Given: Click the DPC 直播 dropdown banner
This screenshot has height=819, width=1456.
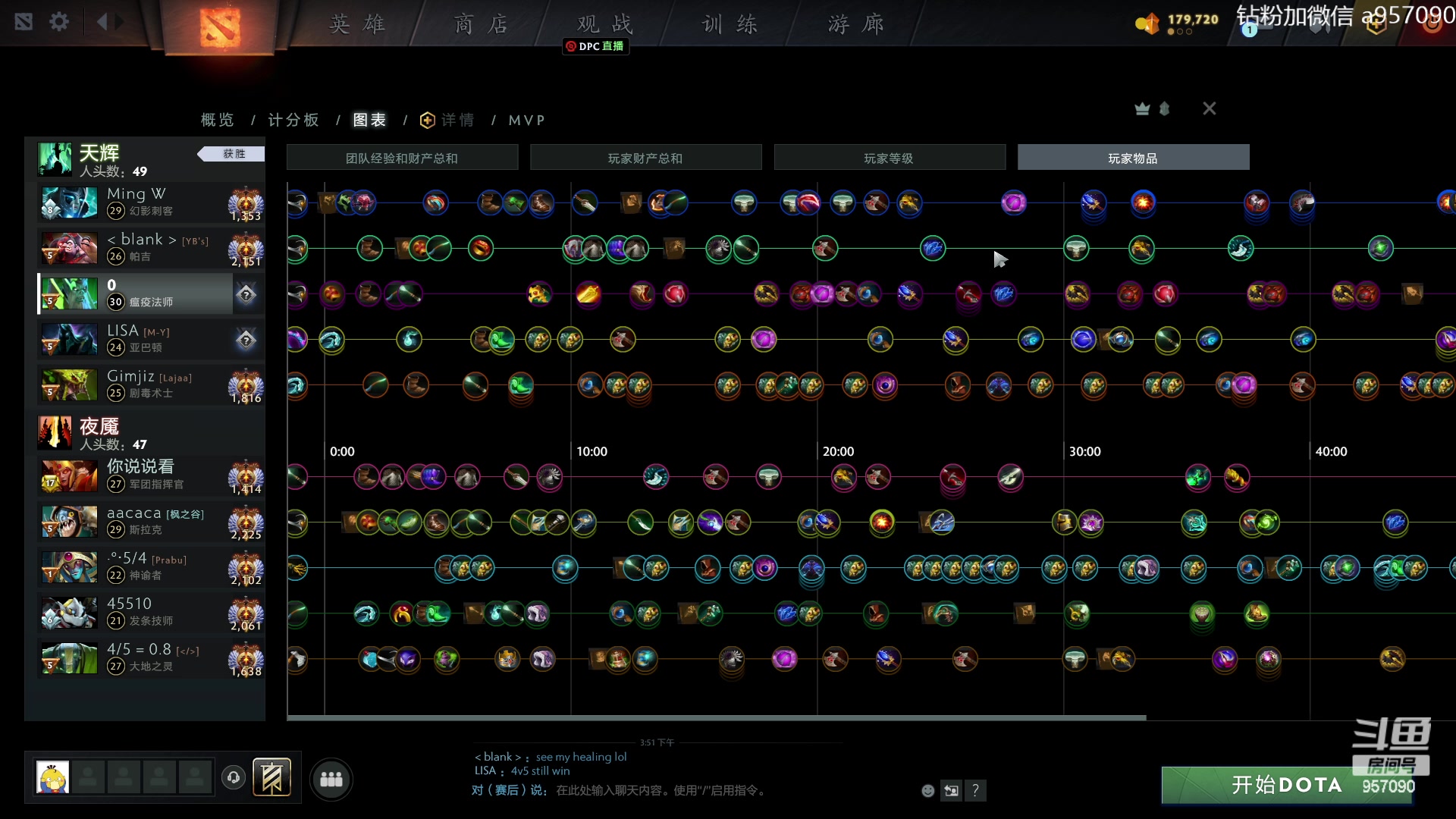Looking at the screenshot, I should [595, 47].
